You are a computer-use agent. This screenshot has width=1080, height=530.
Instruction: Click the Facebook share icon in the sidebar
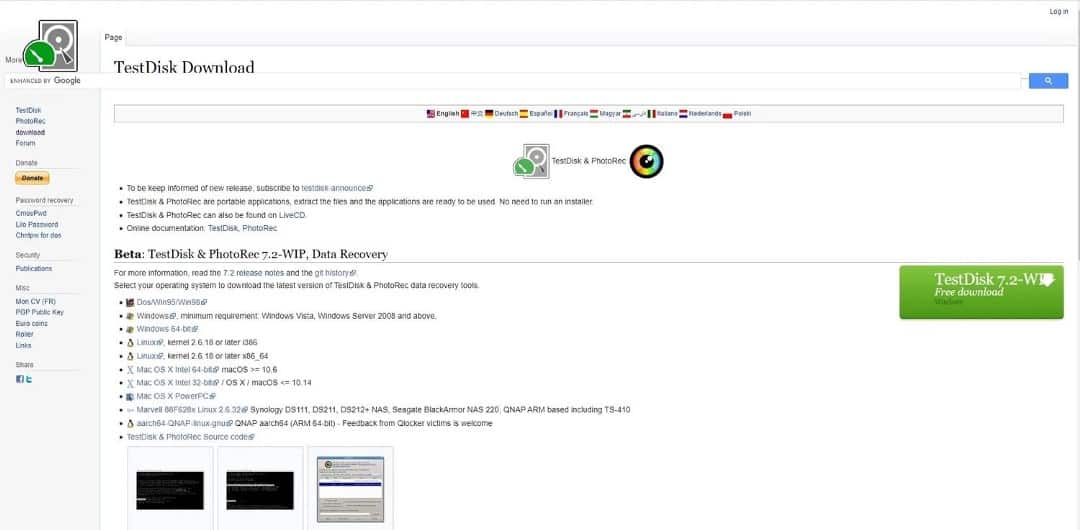tap(20, 379)
